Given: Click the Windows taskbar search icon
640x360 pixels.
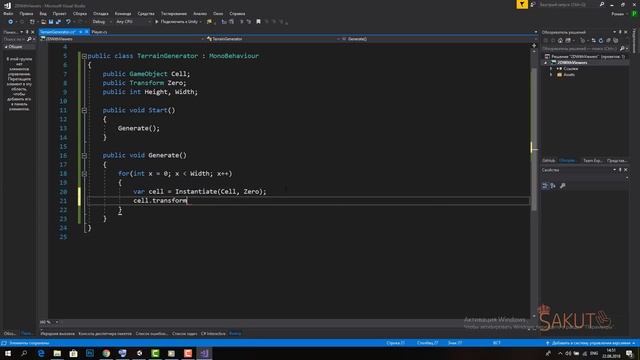Looking at the screenshot, I should [24, 353].
